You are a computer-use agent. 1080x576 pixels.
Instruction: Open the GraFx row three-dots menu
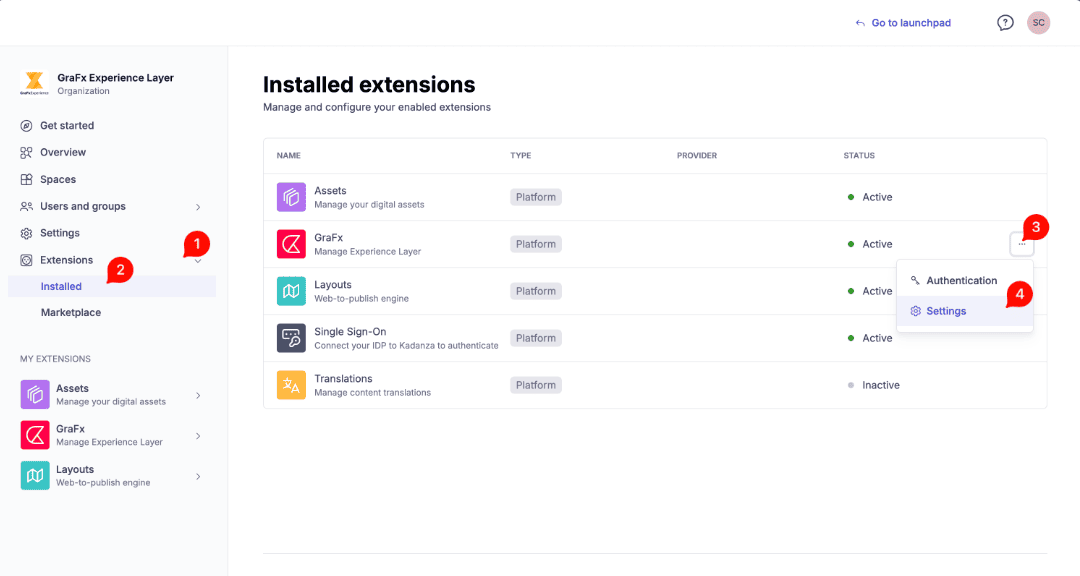click(x=1021, y=244)
